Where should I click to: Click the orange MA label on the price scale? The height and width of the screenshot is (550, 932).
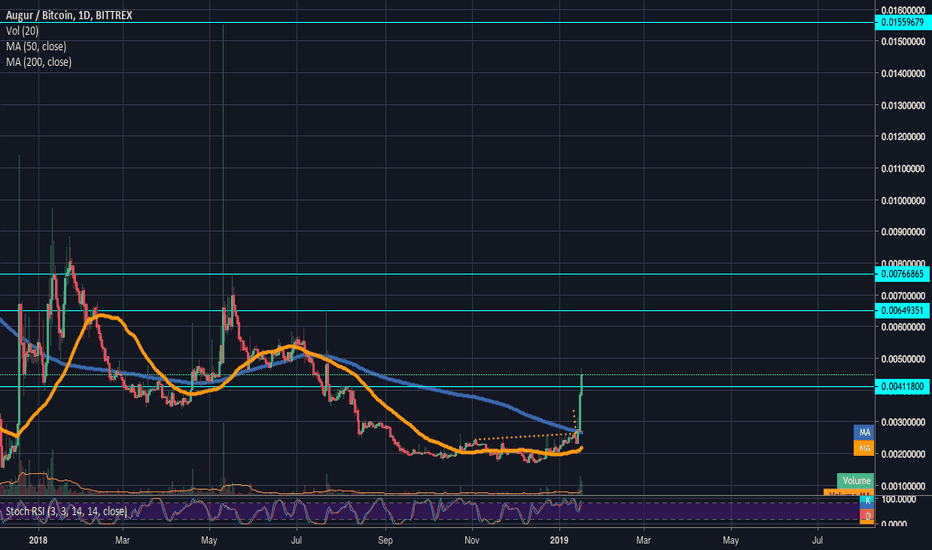(864, 448)
